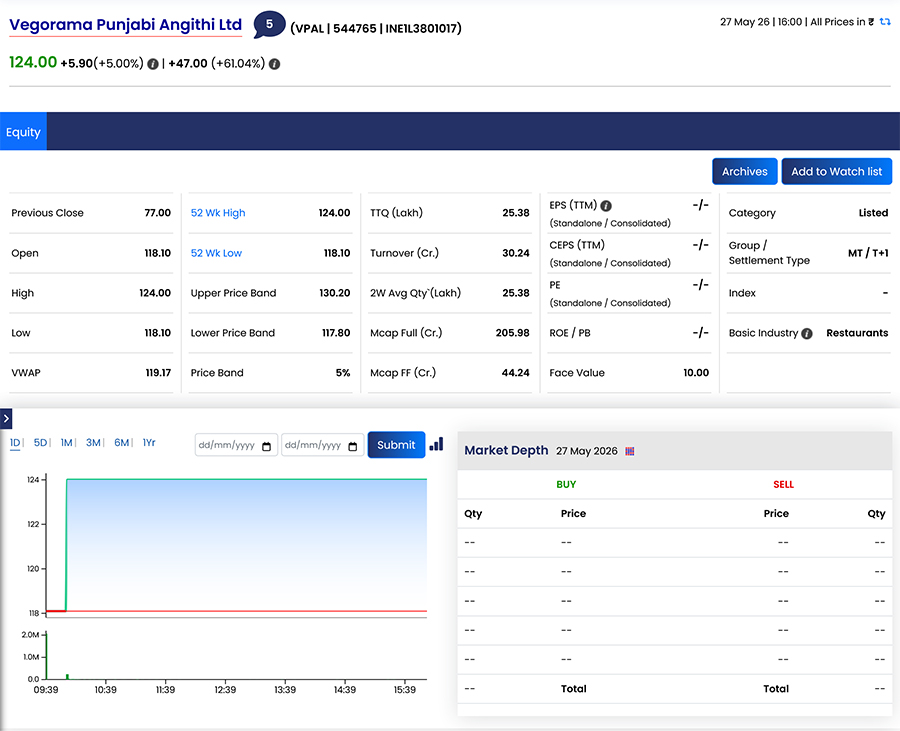This screenshot has height=731, width=900.
Task: Open Vegorama Punjabi Angithi Ltd link
Action: coord(126,25)
